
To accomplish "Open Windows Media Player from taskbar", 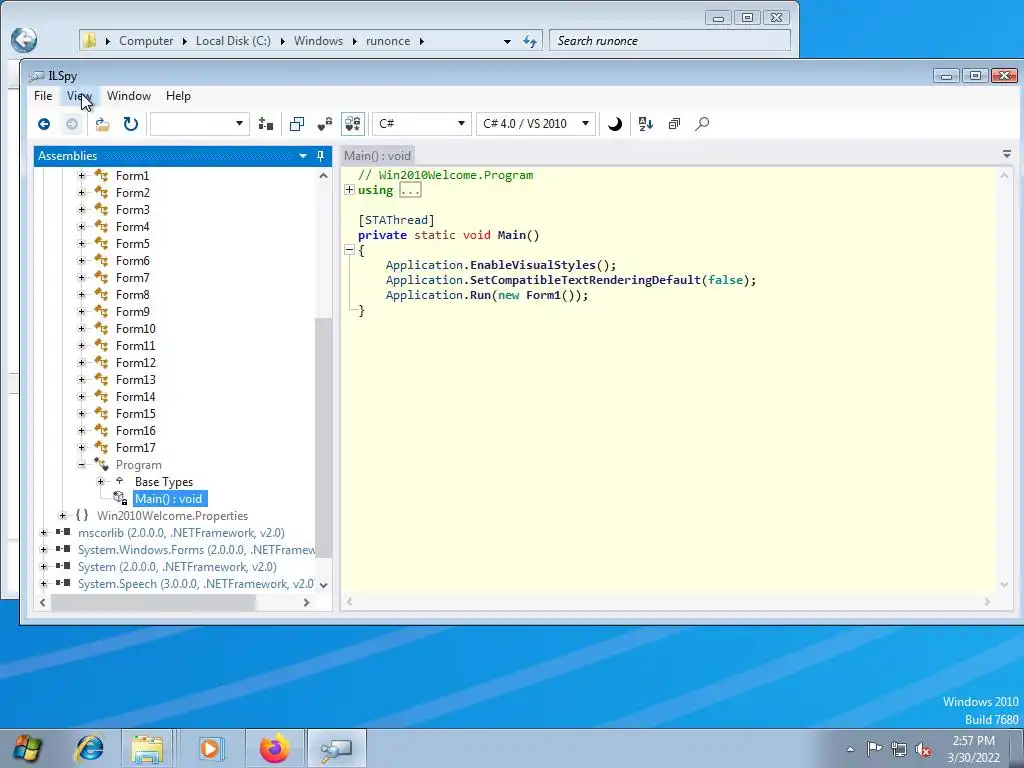I will [x=211, y=748].
